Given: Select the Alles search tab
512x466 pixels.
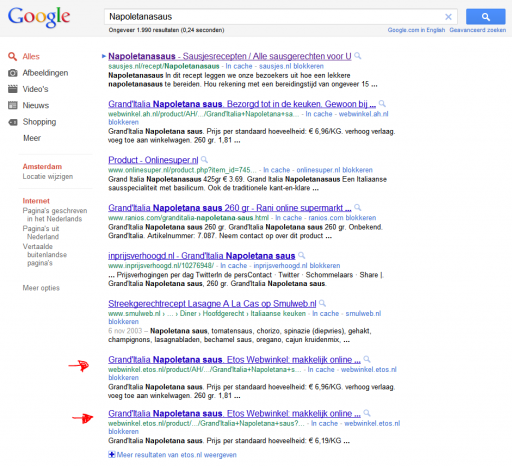Looking at the screenshot, I should tap(31, 56).
